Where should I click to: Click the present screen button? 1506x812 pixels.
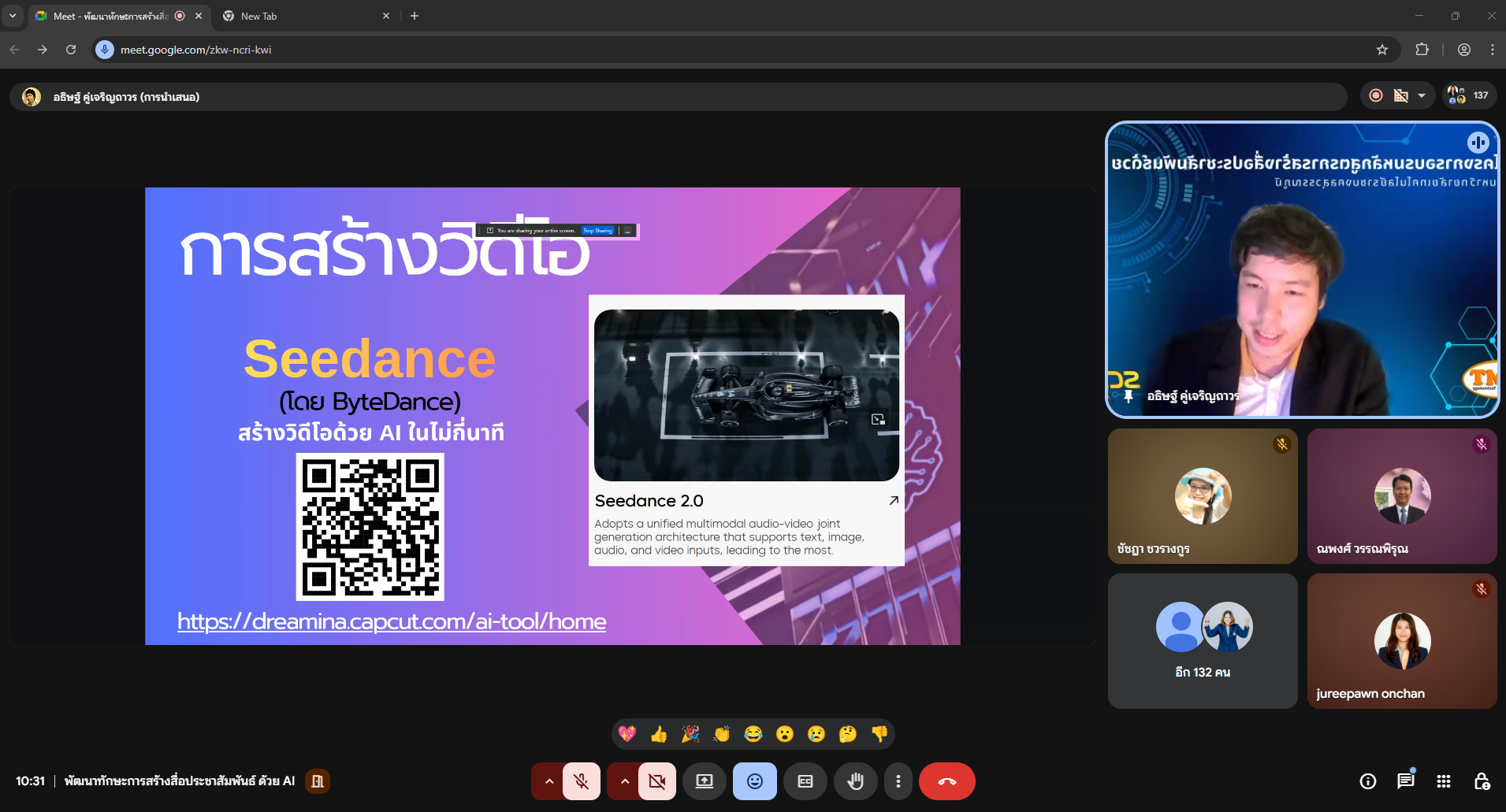(704, 781)
